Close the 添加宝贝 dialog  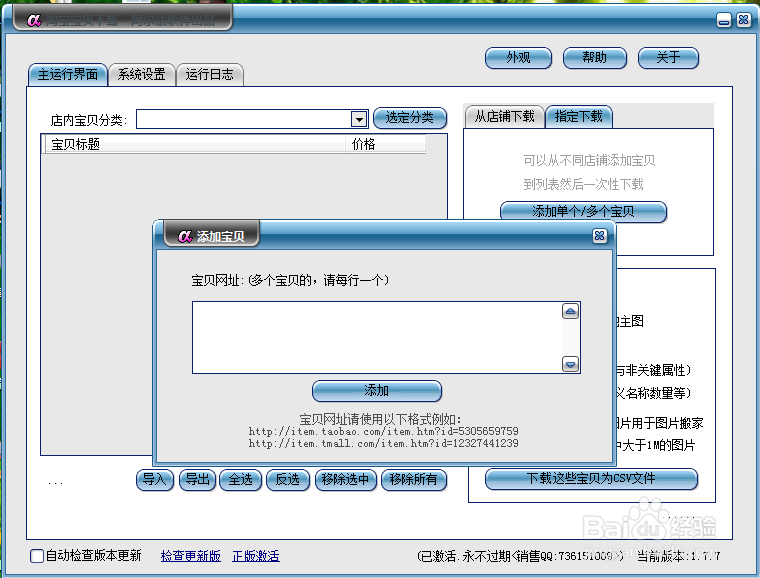point(600,235)
